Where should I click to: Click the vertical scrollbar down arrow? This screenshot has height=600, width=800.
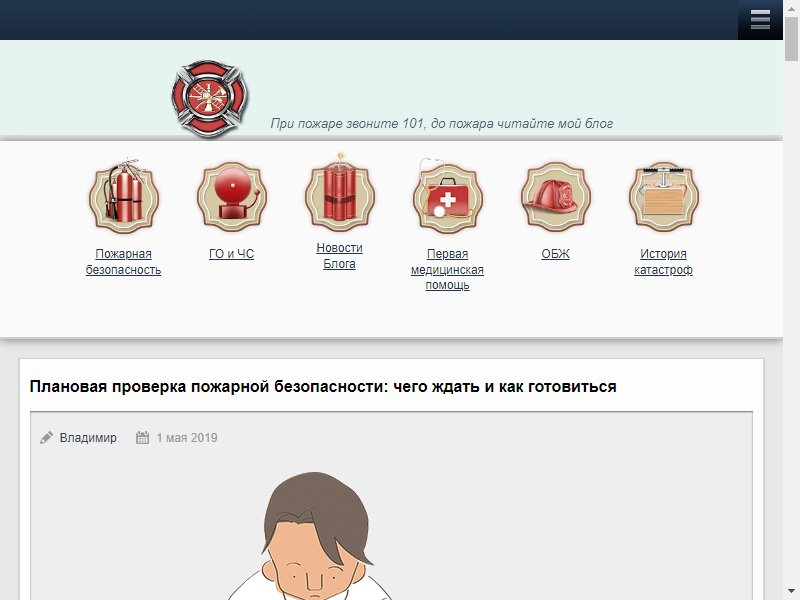pos(791,591)
